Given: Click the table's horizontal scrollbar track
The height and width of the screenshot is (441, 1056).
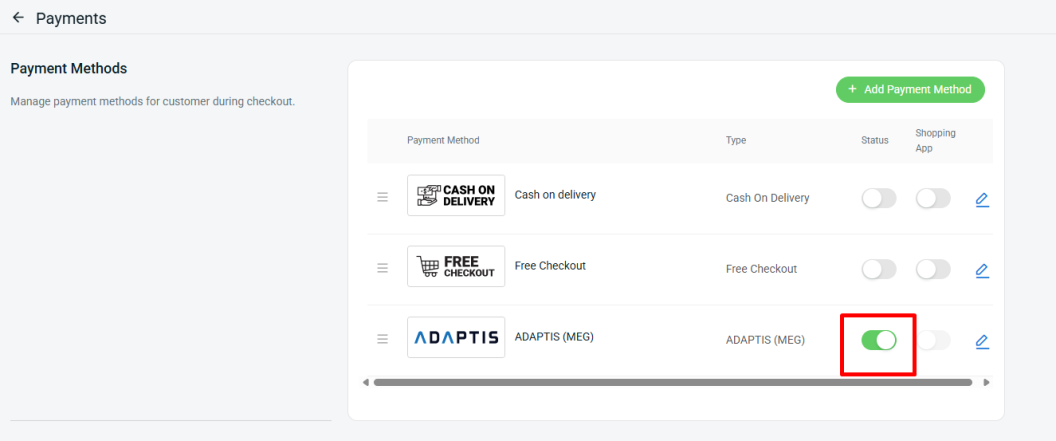Looking at the screenshot, I should (x=673, y=382).
